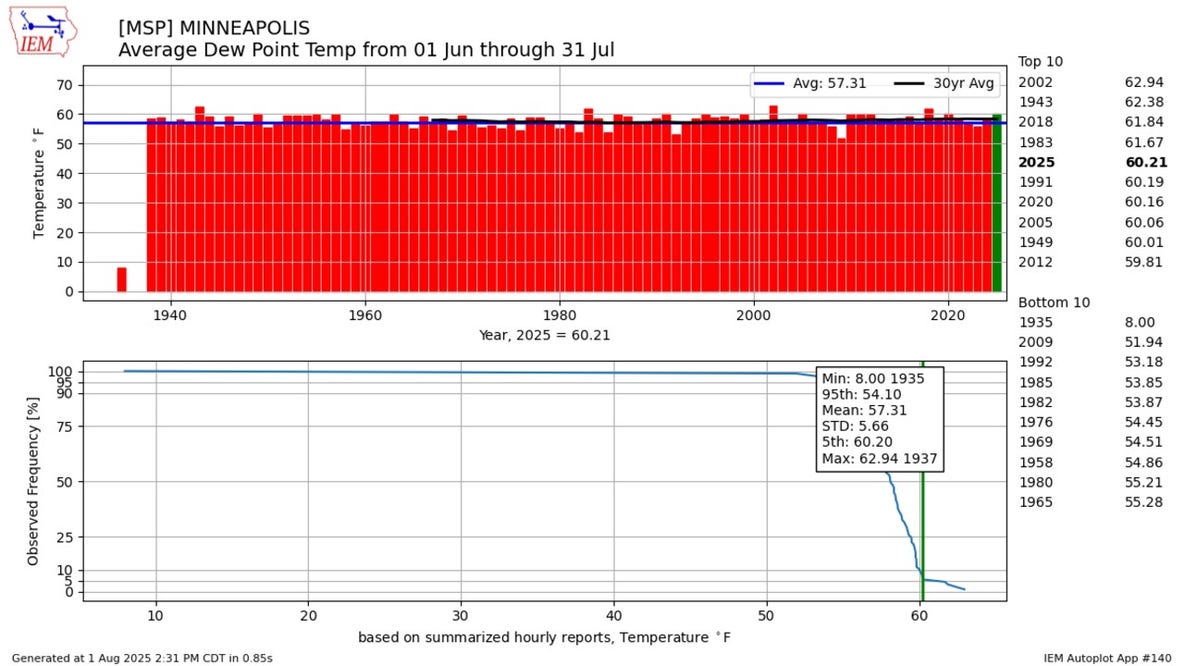Click the Generated at timestamp footer text
The image size is (1184, 666).
coord(142,657)
